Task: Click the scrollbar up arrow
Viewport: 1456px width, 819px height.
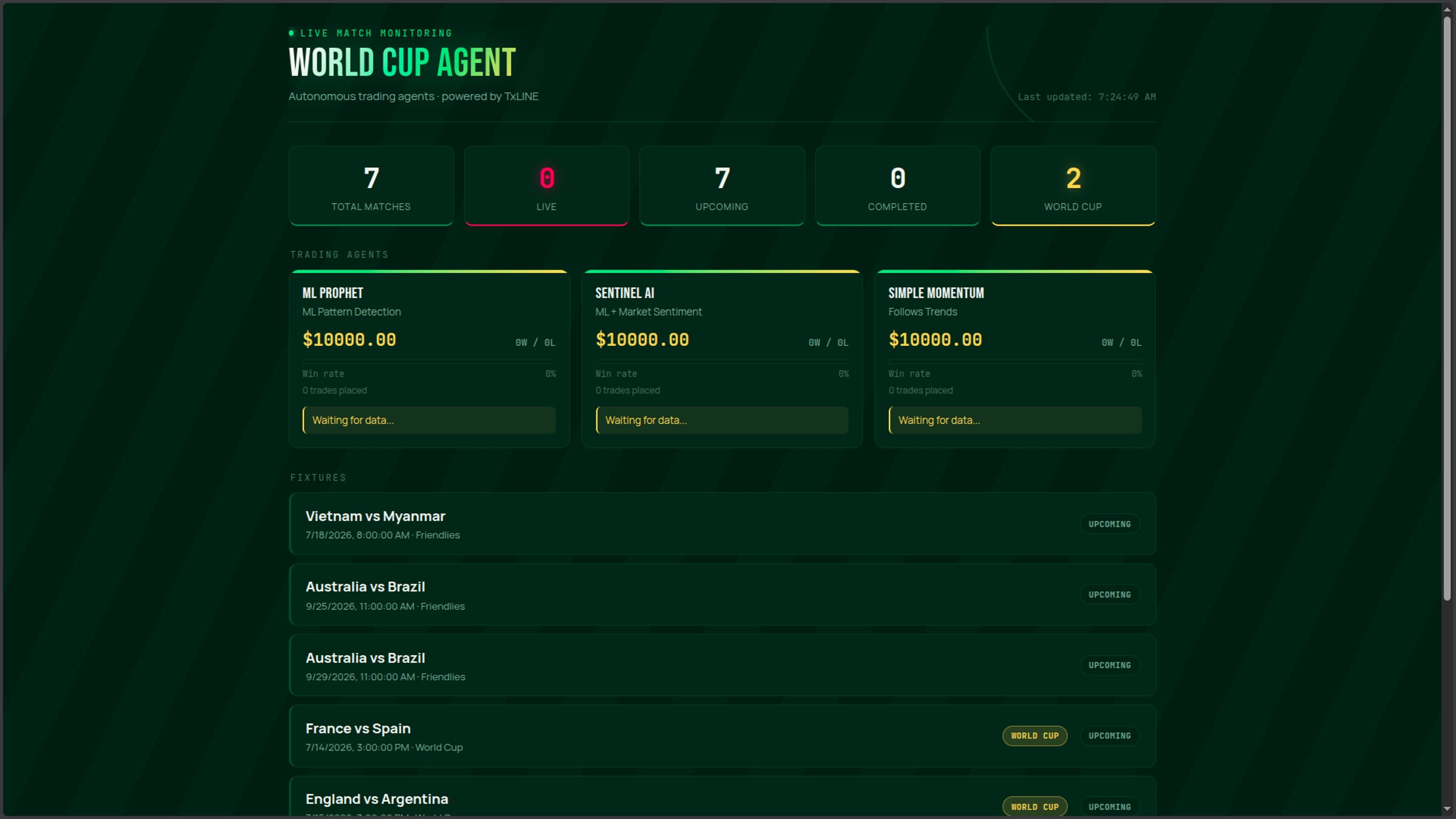Action: 1447,10
